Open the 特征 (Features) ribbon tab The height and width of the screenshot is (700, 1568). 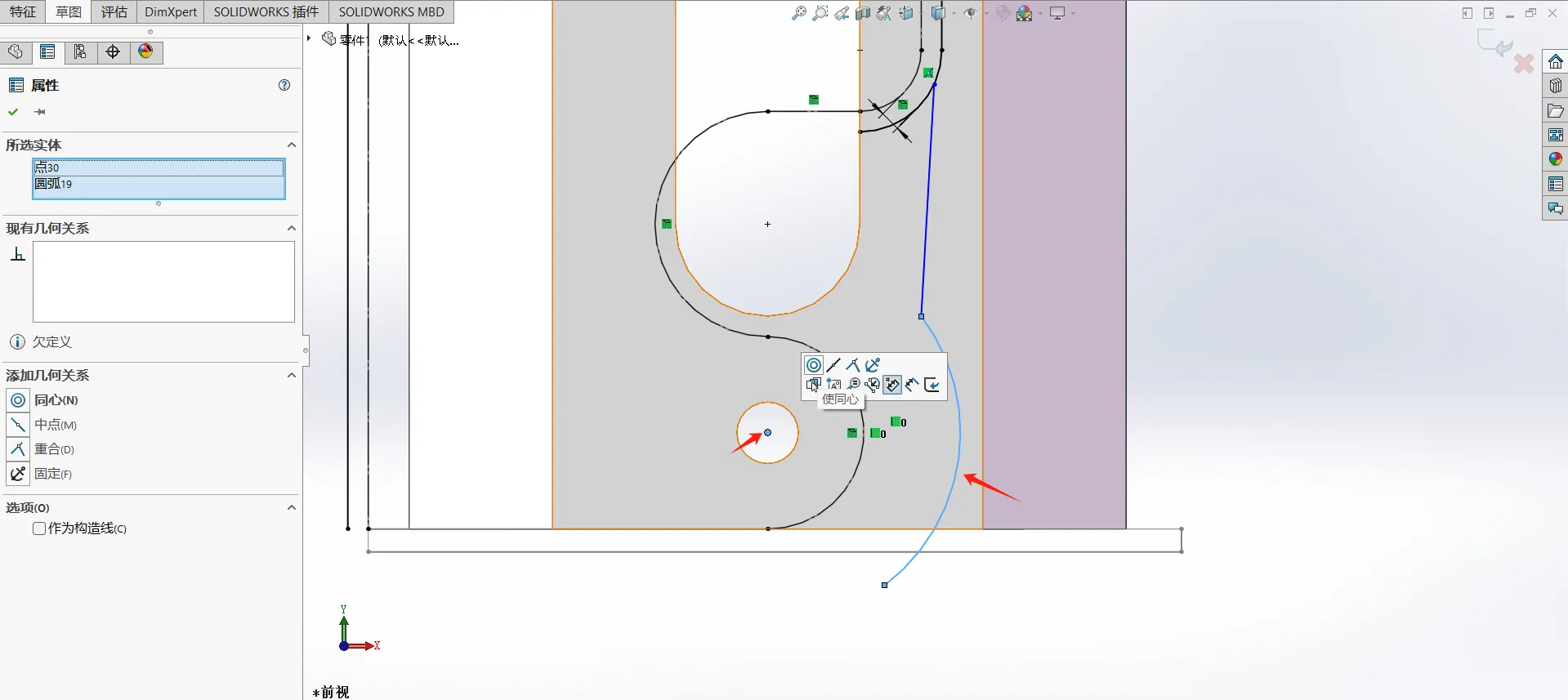[23, 11]
